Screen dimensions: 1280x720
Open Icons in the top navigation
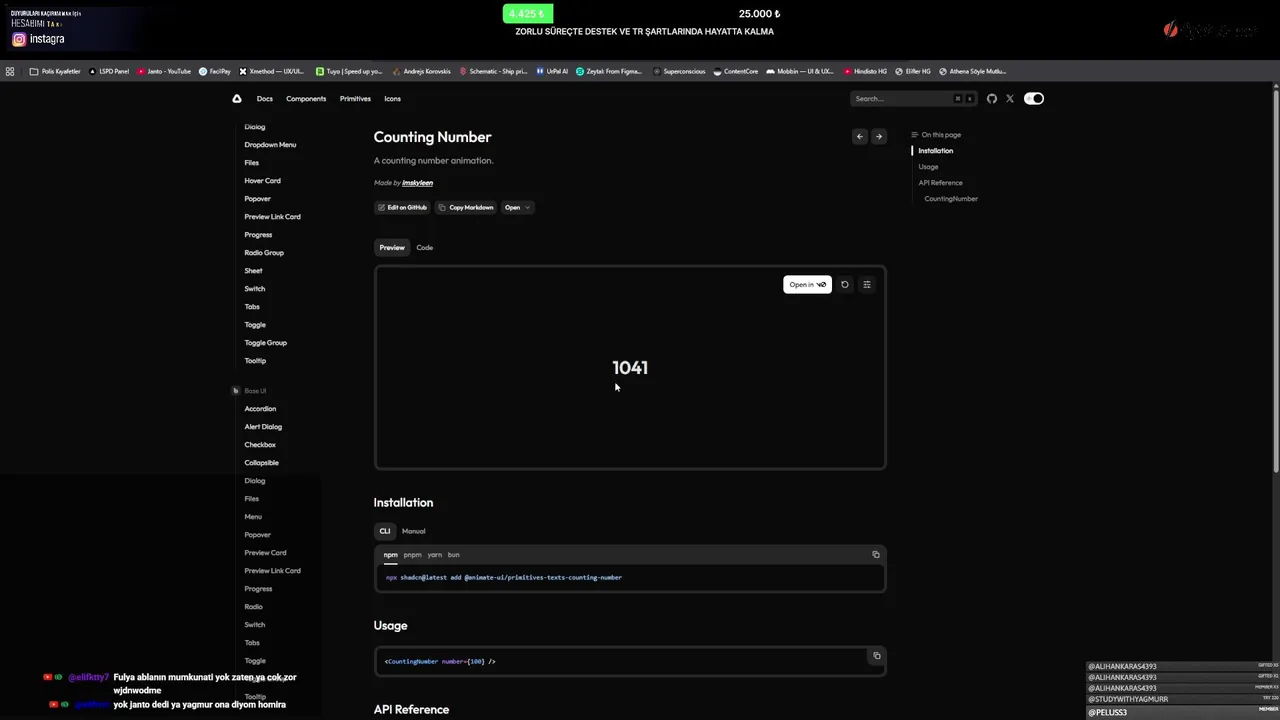click(392, 98)
